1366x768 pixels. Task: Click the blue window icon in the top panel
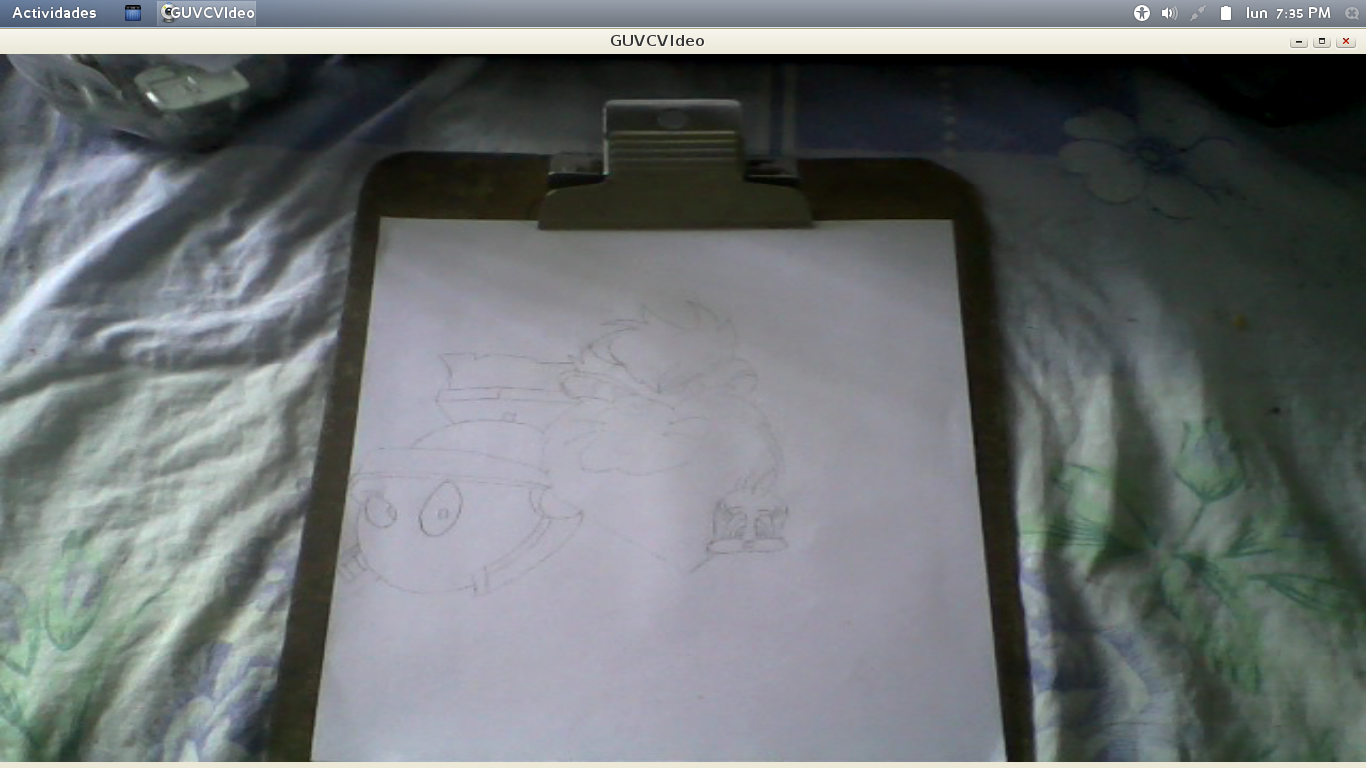coord(133,13)
